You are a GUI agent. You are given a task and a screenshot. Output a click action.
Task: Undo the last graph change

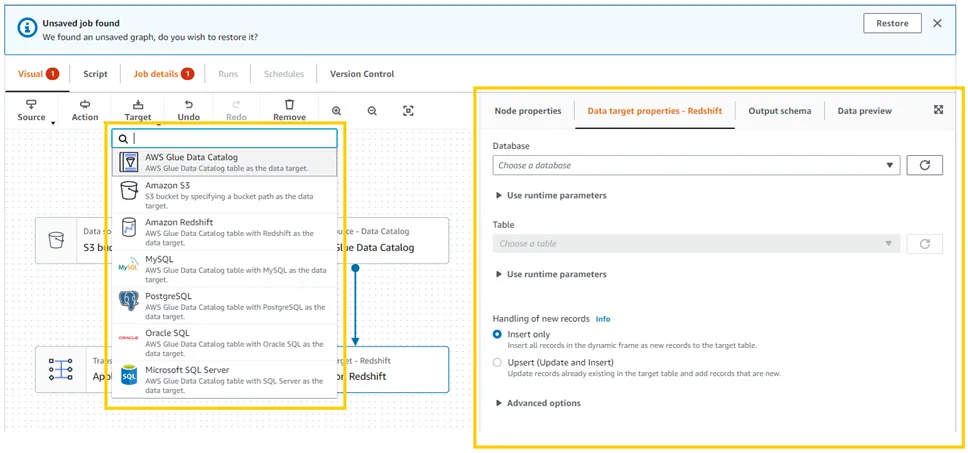pyautogui.click(x=189, y=110)
